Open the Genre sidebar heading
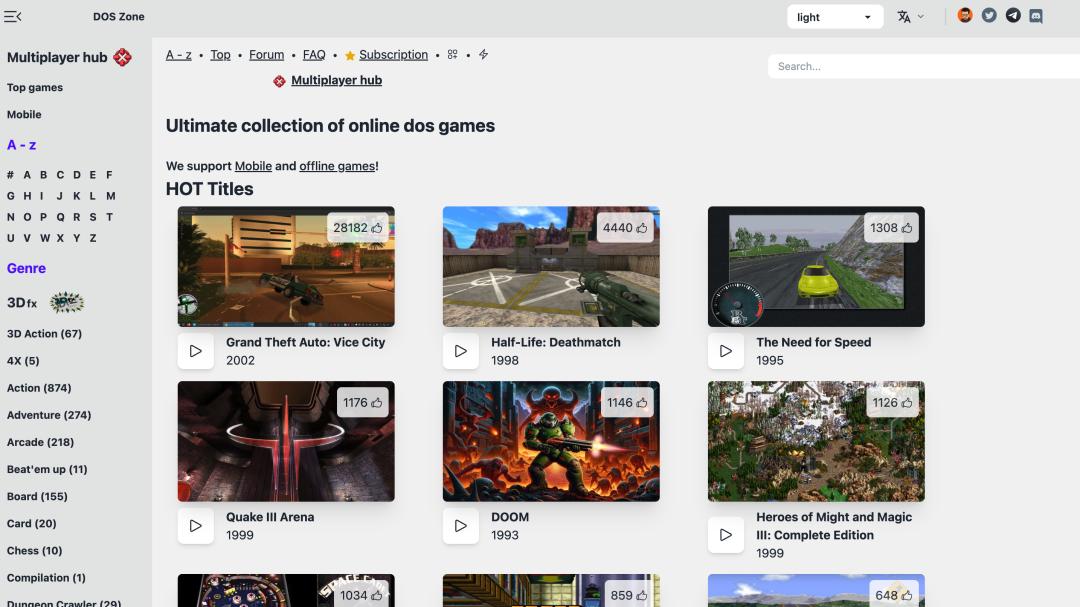 26,268
